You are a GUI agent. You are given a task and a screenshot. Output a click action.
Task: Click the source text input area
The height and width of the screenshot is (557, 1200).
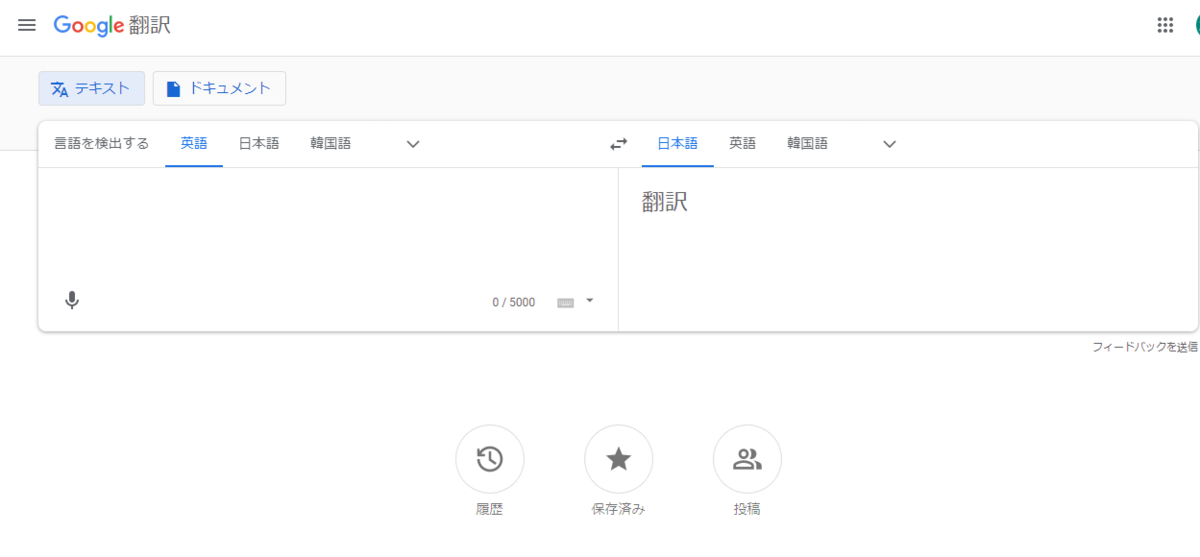pyautogui.click(x=328, y=228)
